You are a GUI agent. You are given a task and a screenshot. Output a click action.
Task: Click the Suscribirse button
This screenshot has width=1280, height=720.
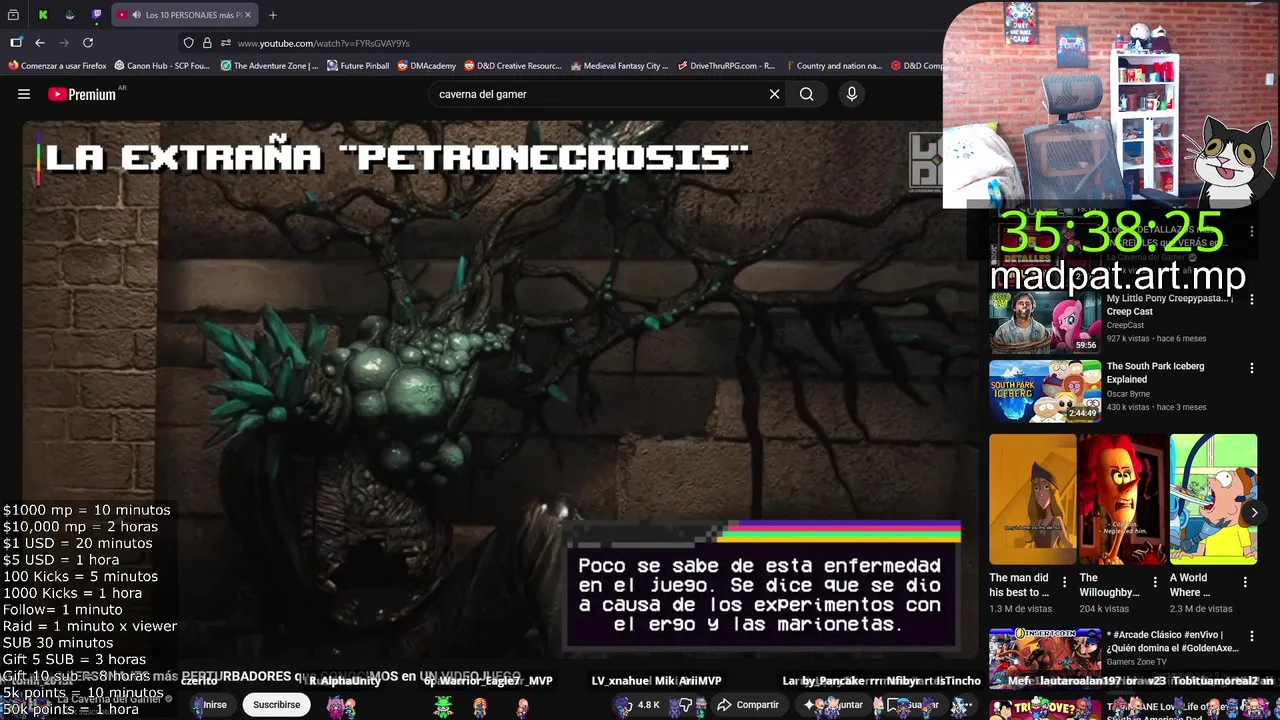point(276,705)
